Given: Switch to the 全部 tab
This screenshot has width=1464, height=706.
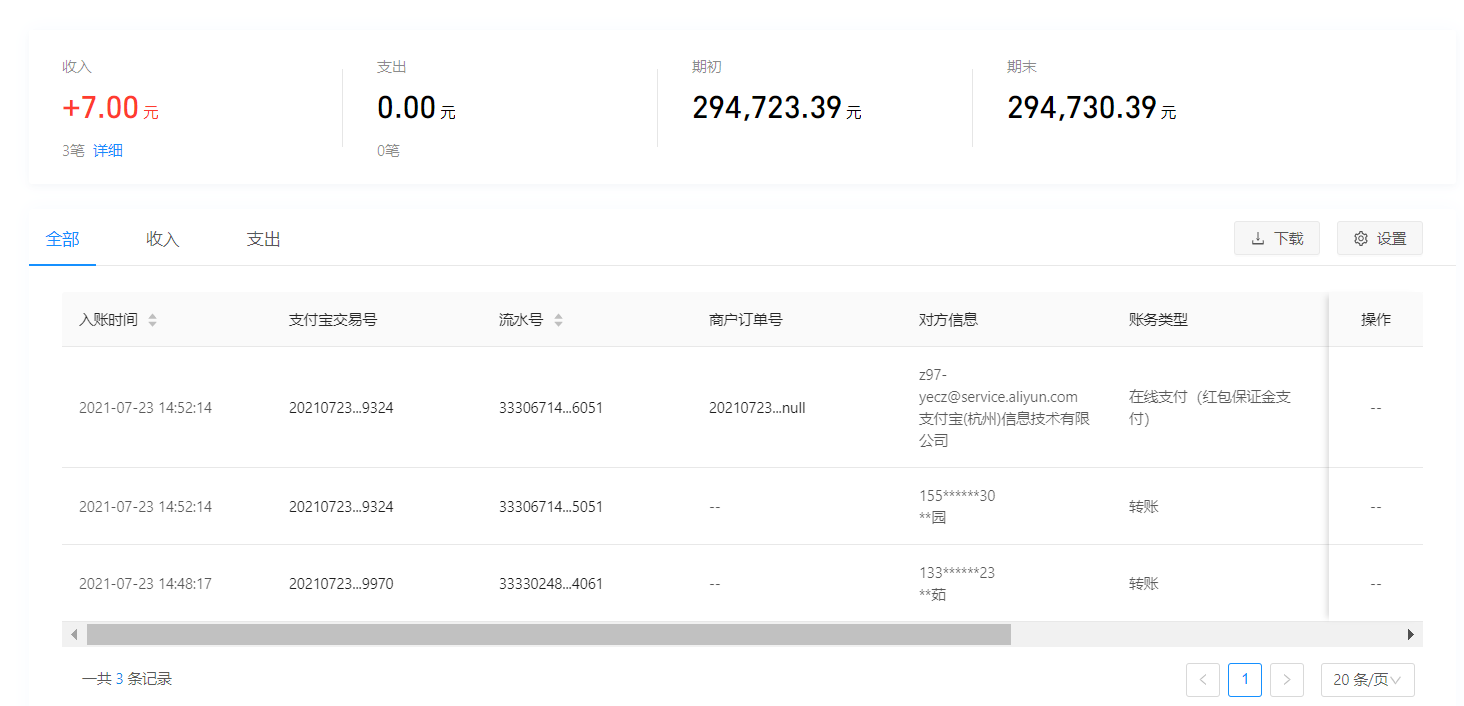Looking at the screenshot, I should tap(62, 239).
